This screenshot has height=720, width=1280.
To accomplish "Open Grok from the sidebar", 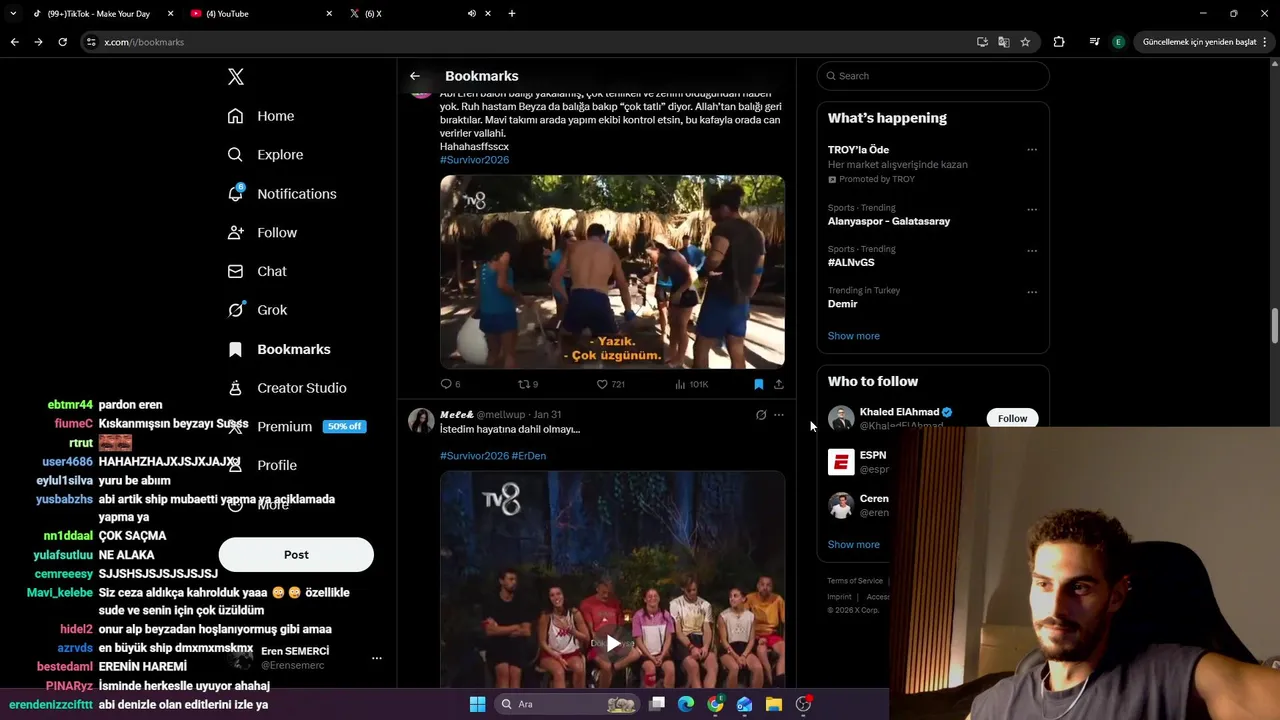I will pos(257,310).
